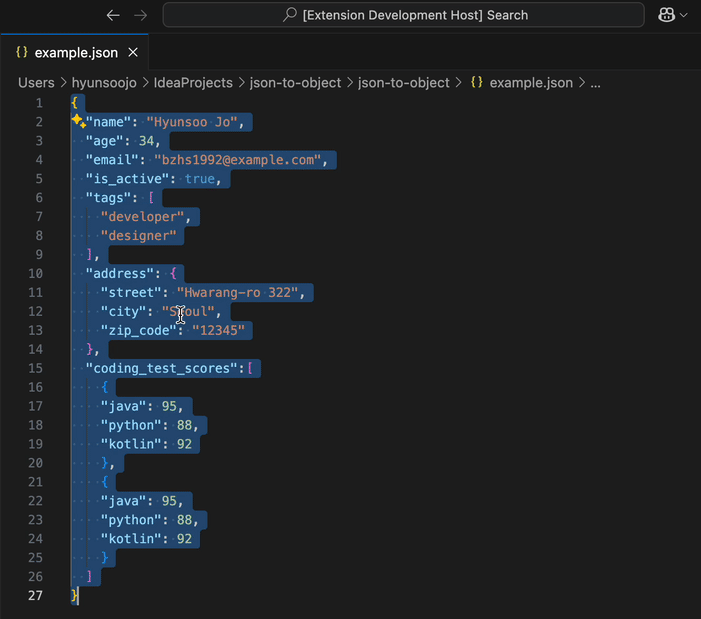The image size is (701, 619).
Task: Click the "is_active" key text
Action: [x=127, y=179]
